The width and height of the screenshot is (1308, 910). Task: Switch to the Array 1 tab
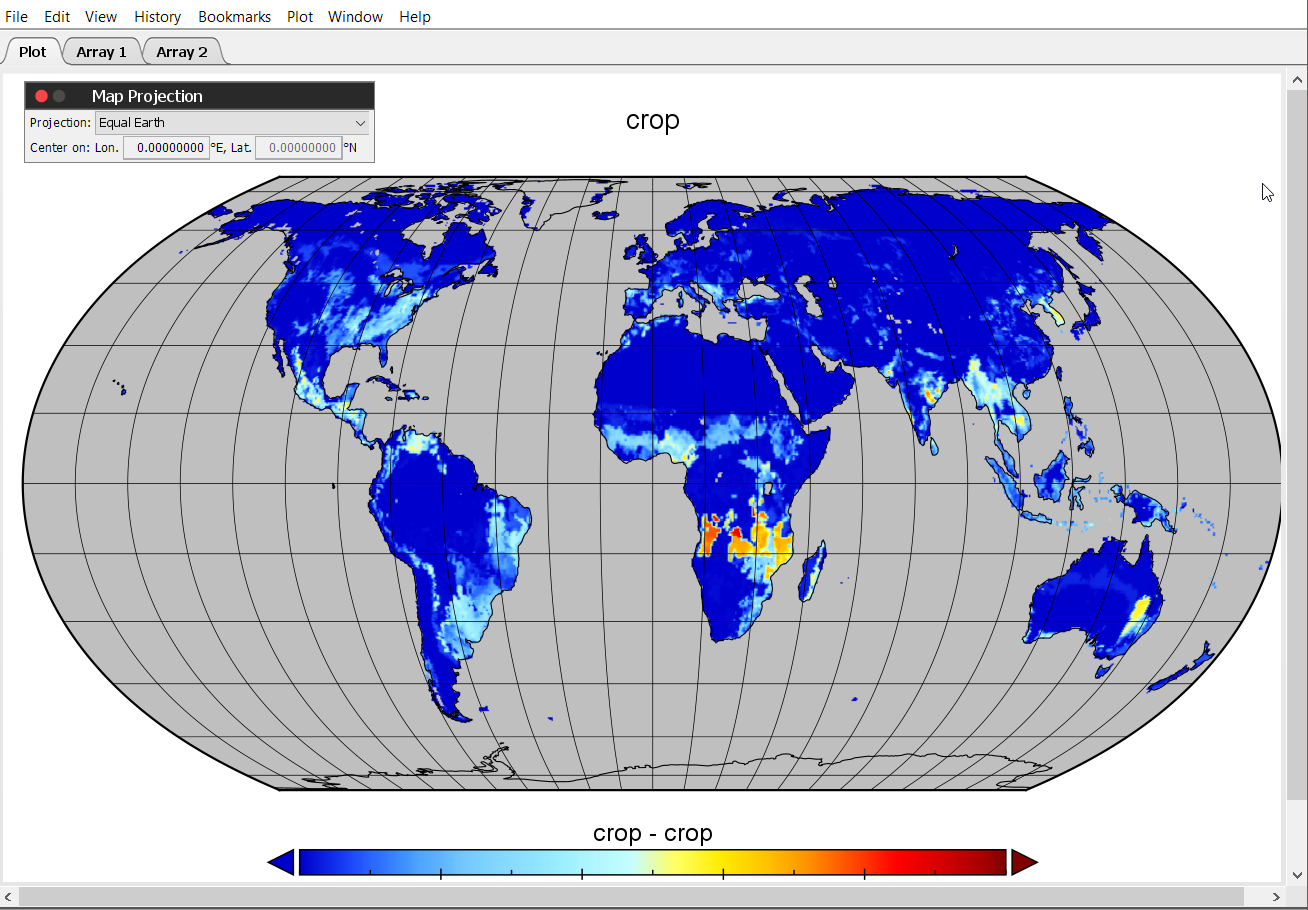coord(102,51)
